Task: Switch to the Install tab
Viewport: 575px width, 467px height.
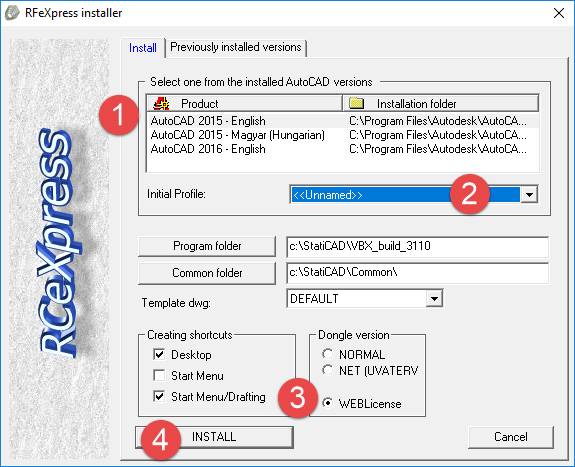Action: (x=143, y=48)
